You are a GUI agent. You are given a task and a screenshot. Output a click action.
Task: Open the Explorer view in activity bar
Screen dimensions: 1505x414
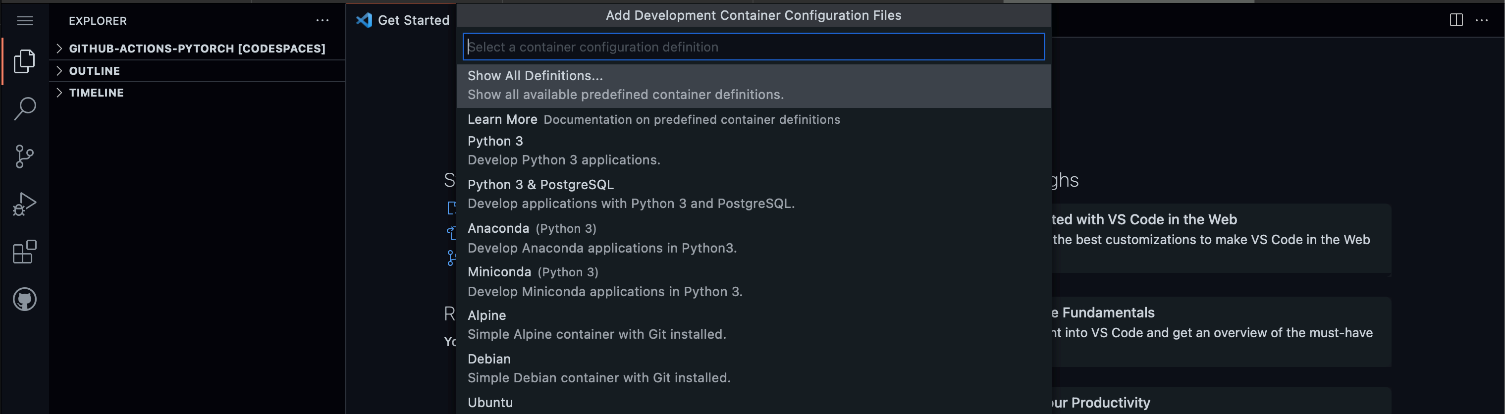pos(25,62)
